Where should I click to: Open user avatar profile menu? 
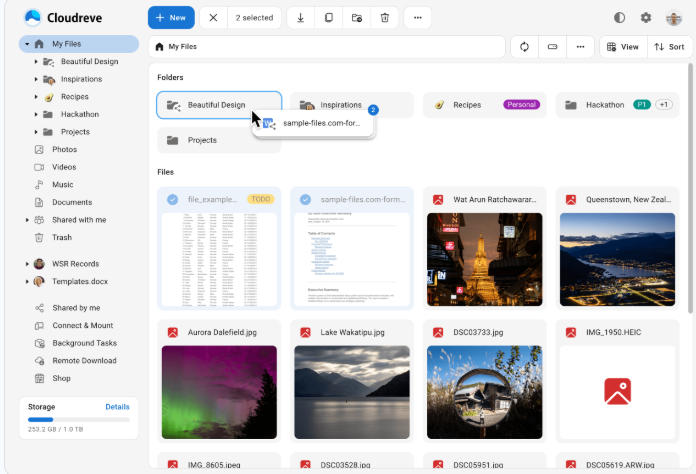(x=674, y=18)
